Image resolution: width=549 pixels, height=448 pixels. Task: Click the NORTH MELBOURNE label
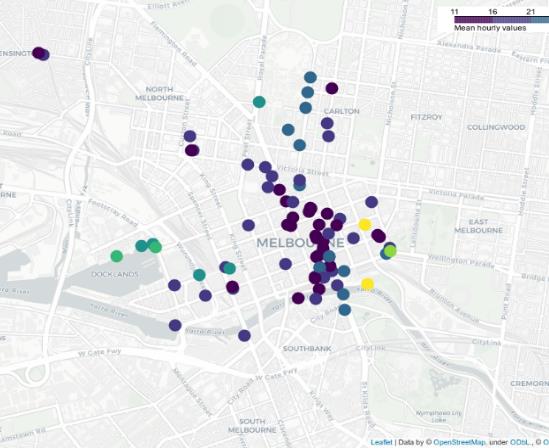159,93
